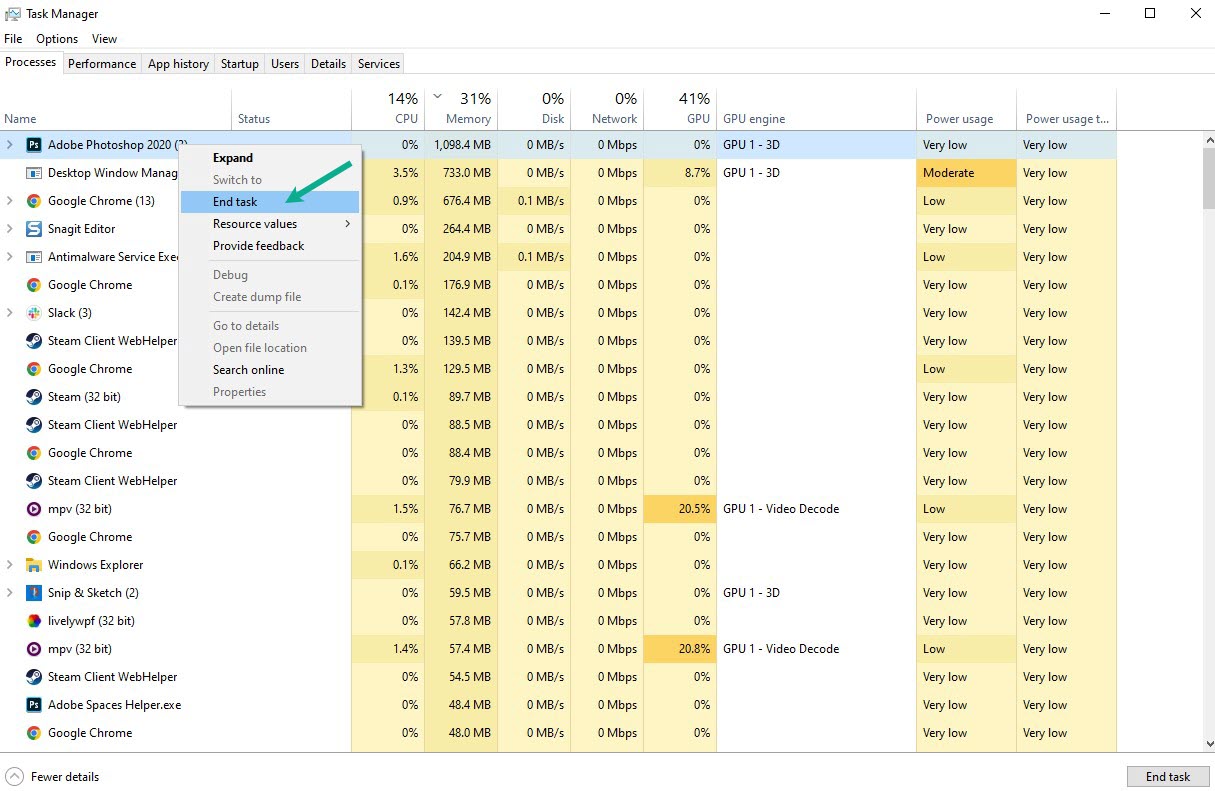This screenshot has width=1215, height=791.
Task: Click the Google Chrome (13) process icon
Action: point(33,201)
